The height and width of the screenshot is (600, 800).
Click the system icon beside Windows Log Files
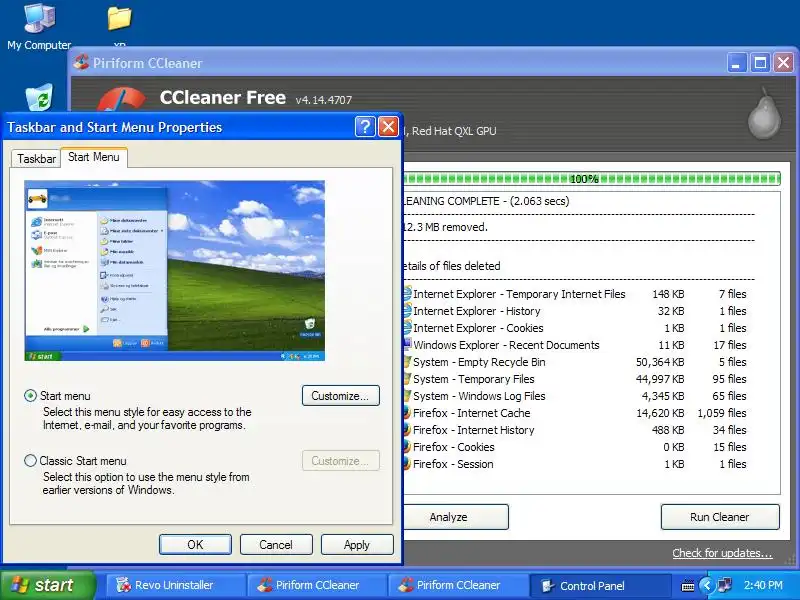pyautogui.click(x=407, y=396)
